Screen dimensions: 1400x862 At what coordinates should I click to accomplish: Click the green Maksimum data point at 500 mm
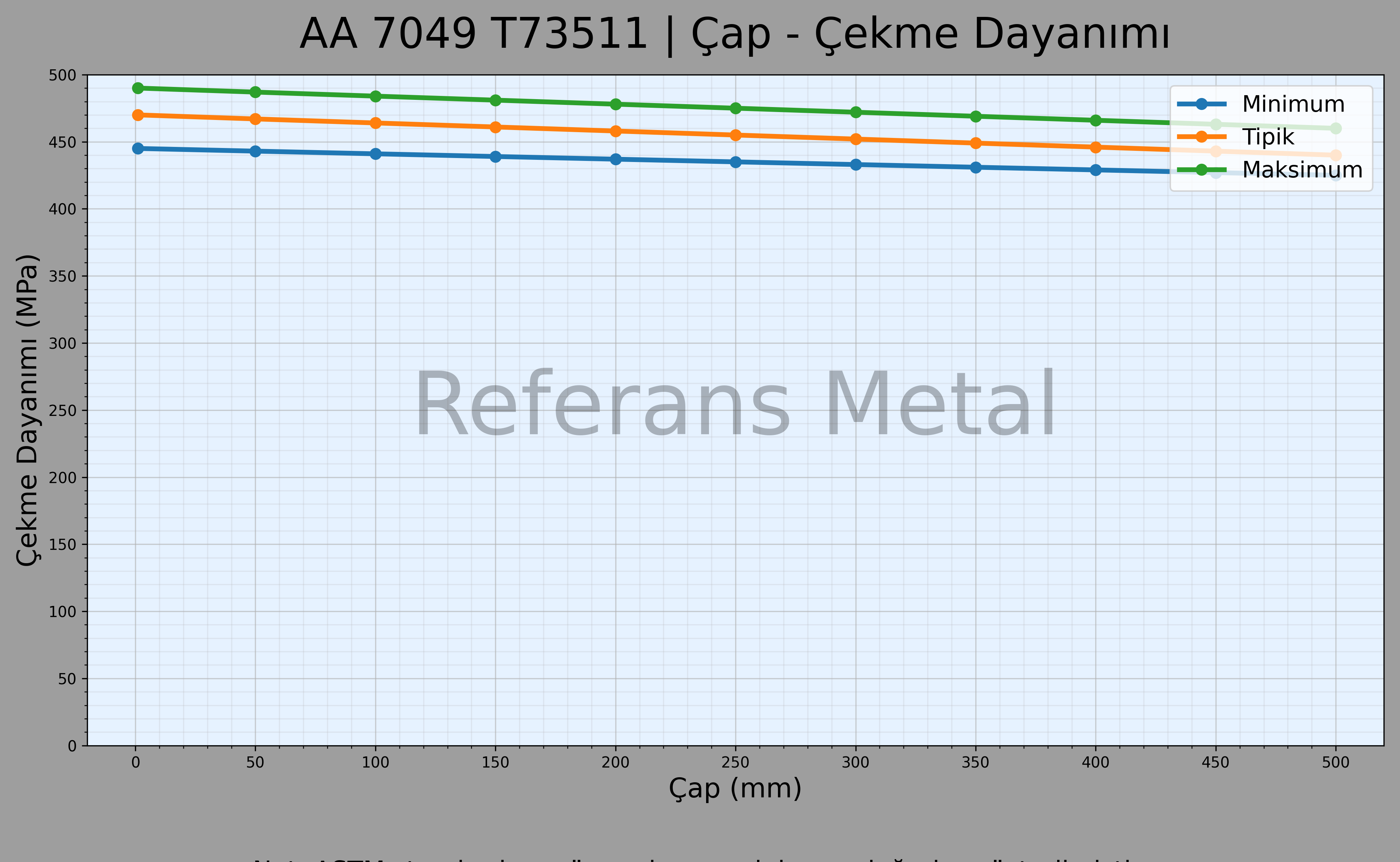pyautogui.click(x=1336, y=128)
